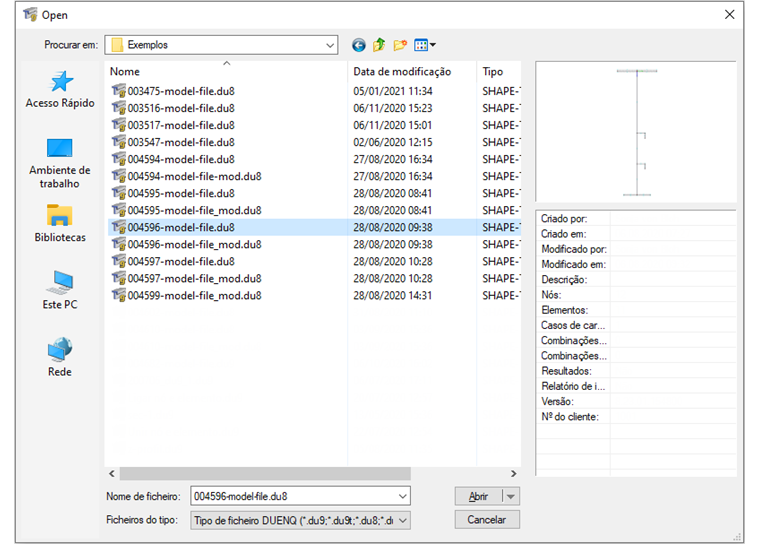Click the Nº do cliente property row
The height and width of the screenshot is (544, 760).
636,416
